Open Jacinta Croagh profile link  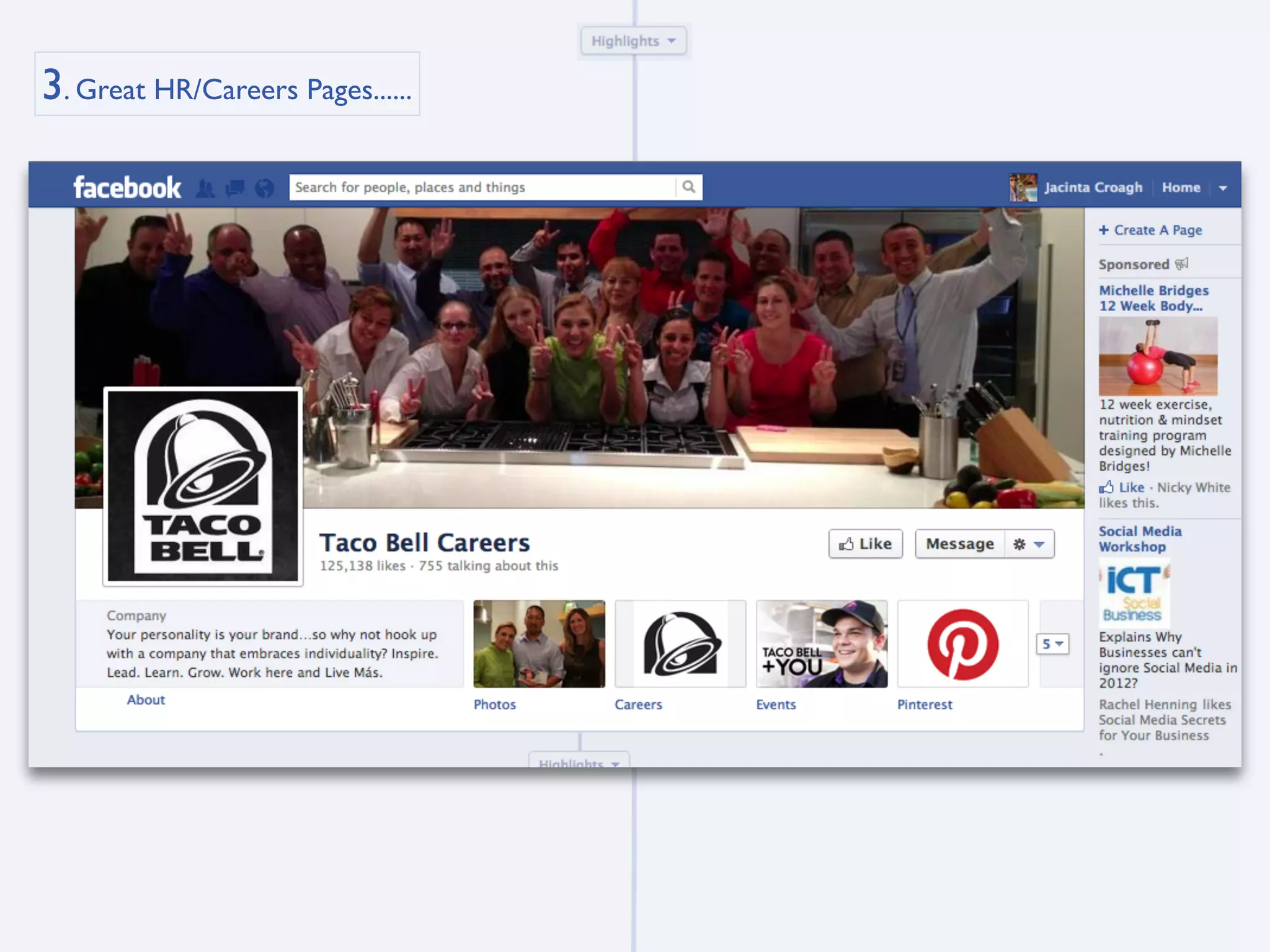tap(1093, 187)
